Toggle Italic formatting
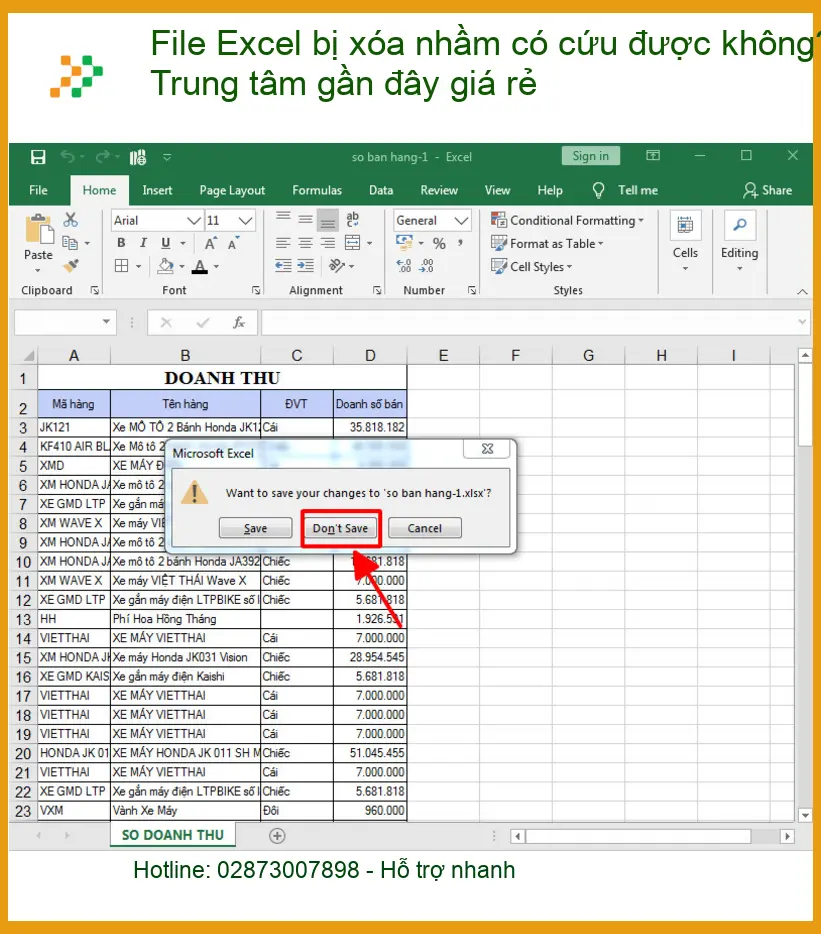The height and width of the screenshot is (934, 821). [143, 243]
